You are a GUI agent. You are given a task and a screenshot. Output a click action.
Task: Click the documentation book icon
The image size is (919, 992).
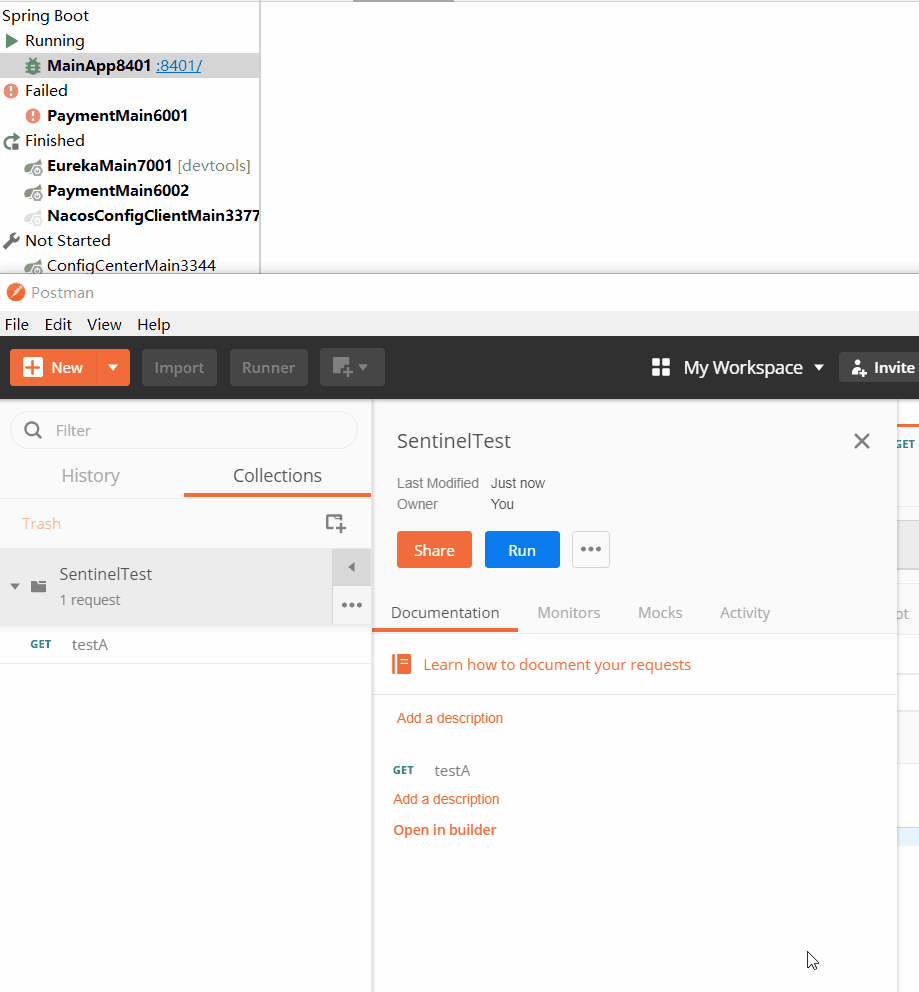[402, 664]
